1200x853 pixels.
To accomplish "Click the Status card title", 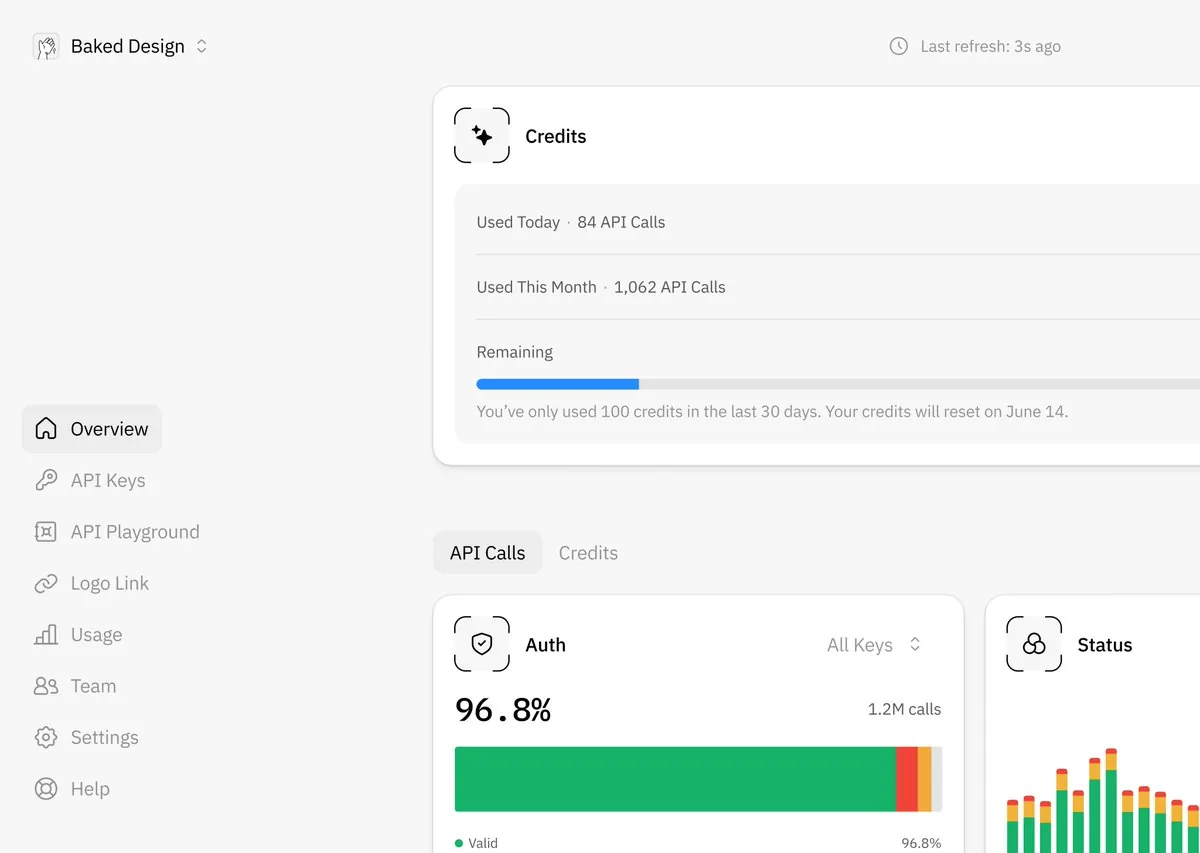I will click(1105, 645).
